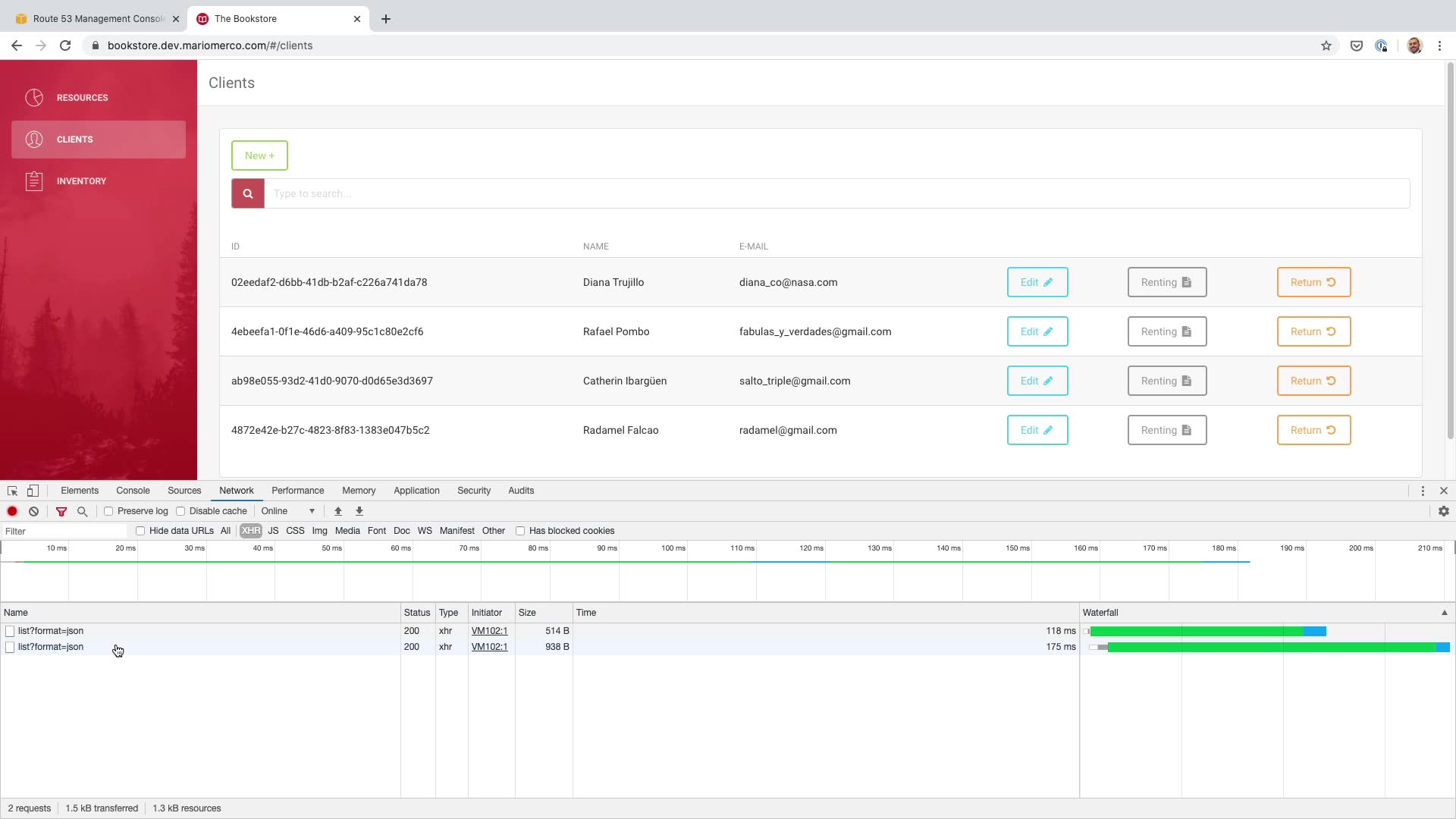Bookmark this page with star icon
1456x819 pixels.
pyautogui.click(x=1326, y=45)
